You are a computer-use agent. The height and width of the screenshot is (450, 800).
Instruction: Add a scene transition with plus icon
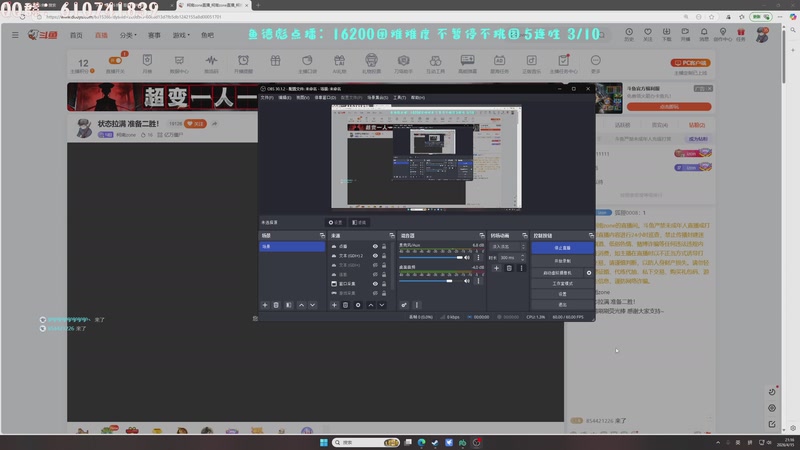click(x=496, y=268)
